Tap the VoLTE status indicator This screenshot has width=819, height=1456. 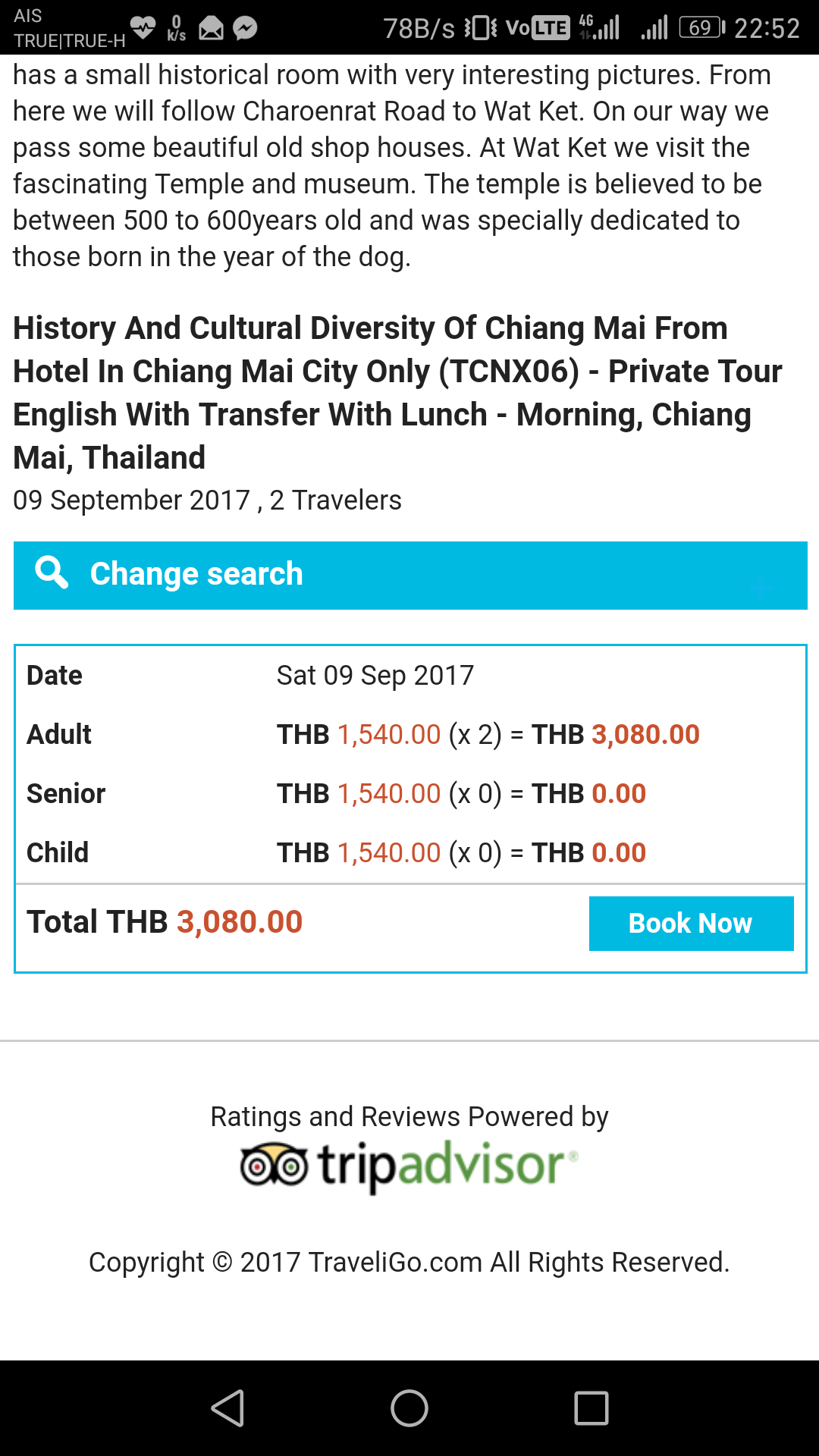pyautogui.click(x=537, y=28)
